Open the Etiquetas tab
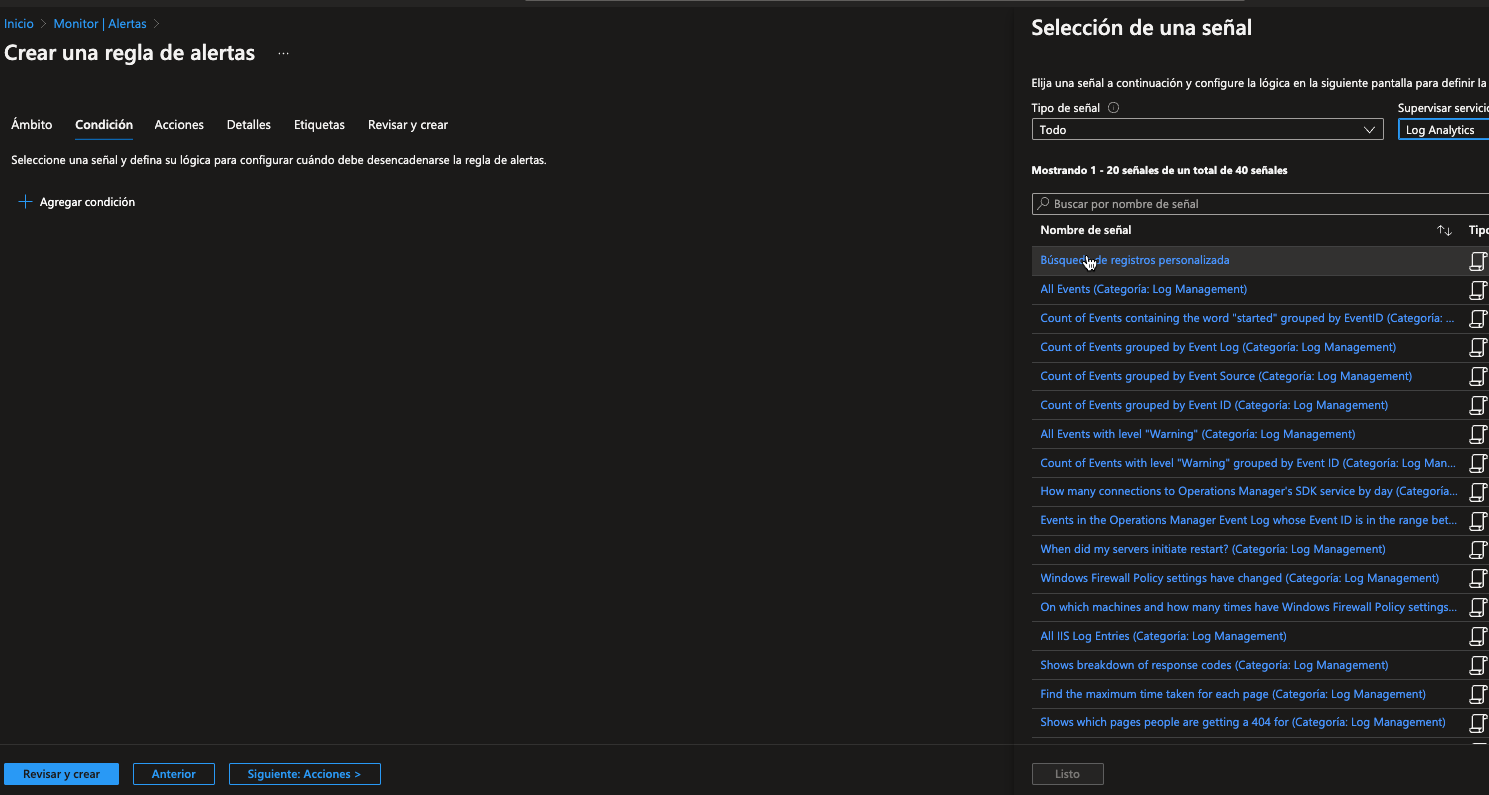 tap(319, 125)
